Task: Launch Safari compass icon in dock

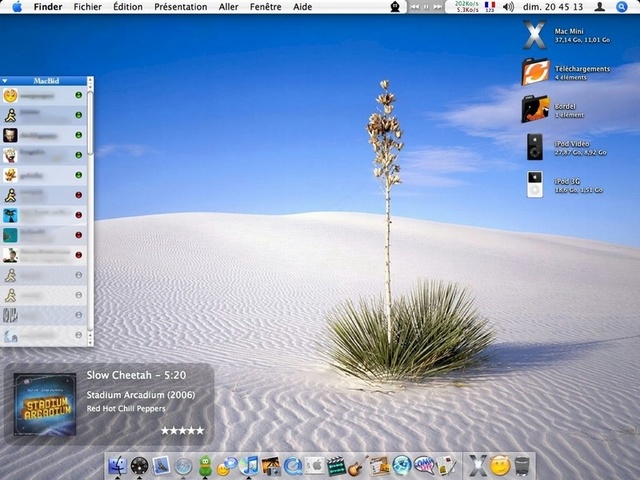Action: [x=183, y=466]
